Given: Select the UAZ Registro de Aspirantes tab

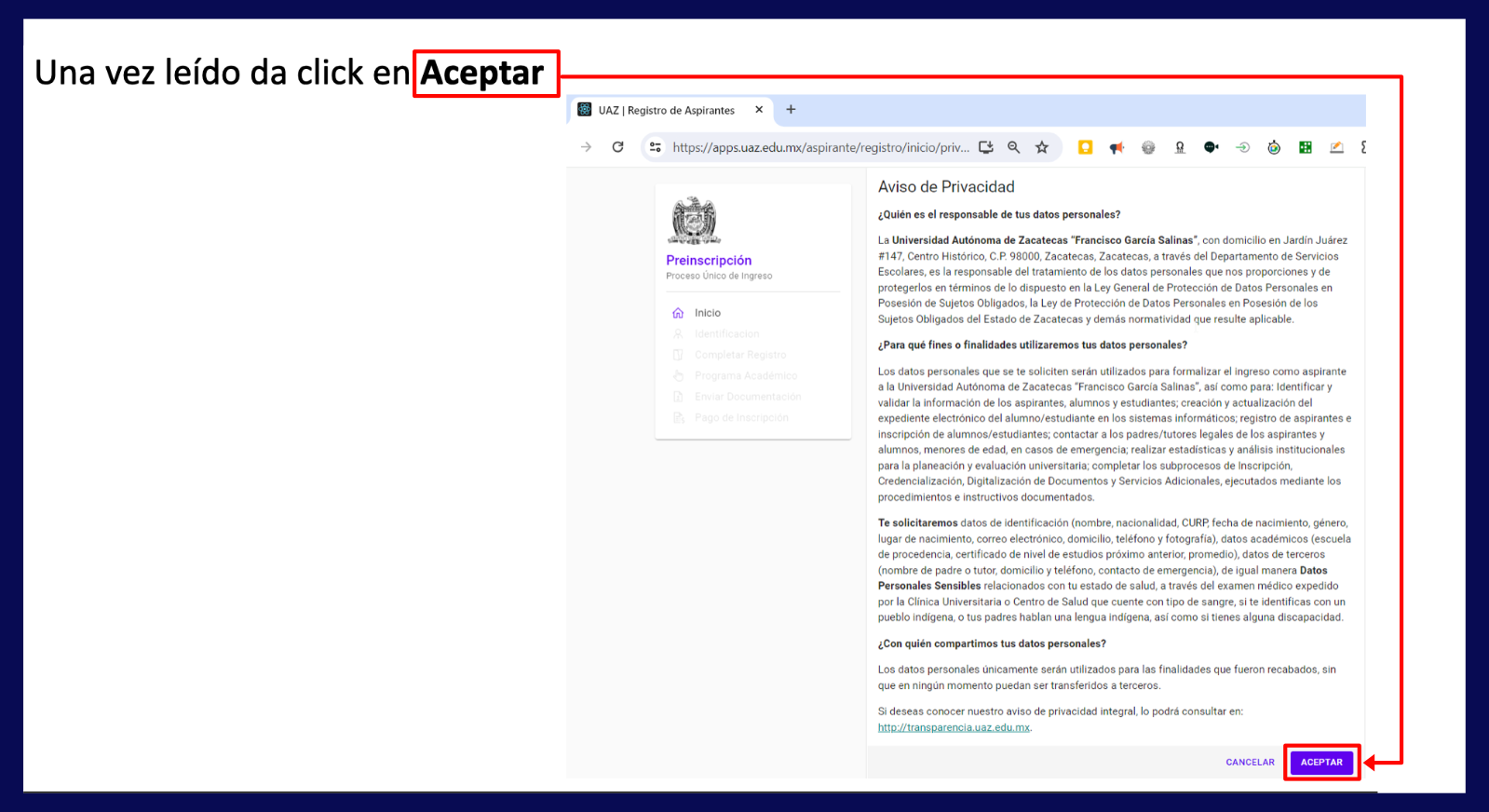Looking at the screenshot, I should 666,110.
